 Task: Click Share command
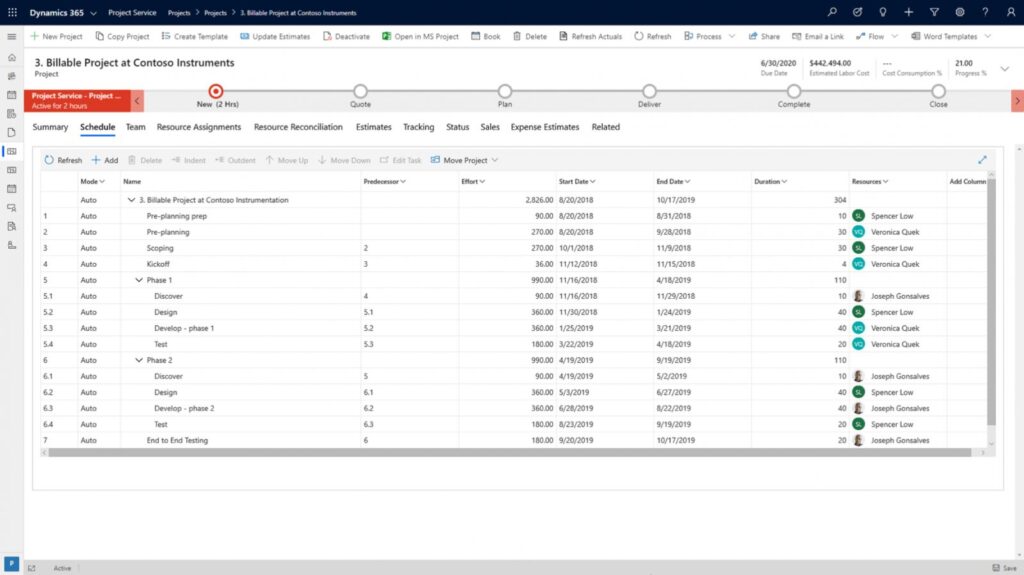pos(764,37)
